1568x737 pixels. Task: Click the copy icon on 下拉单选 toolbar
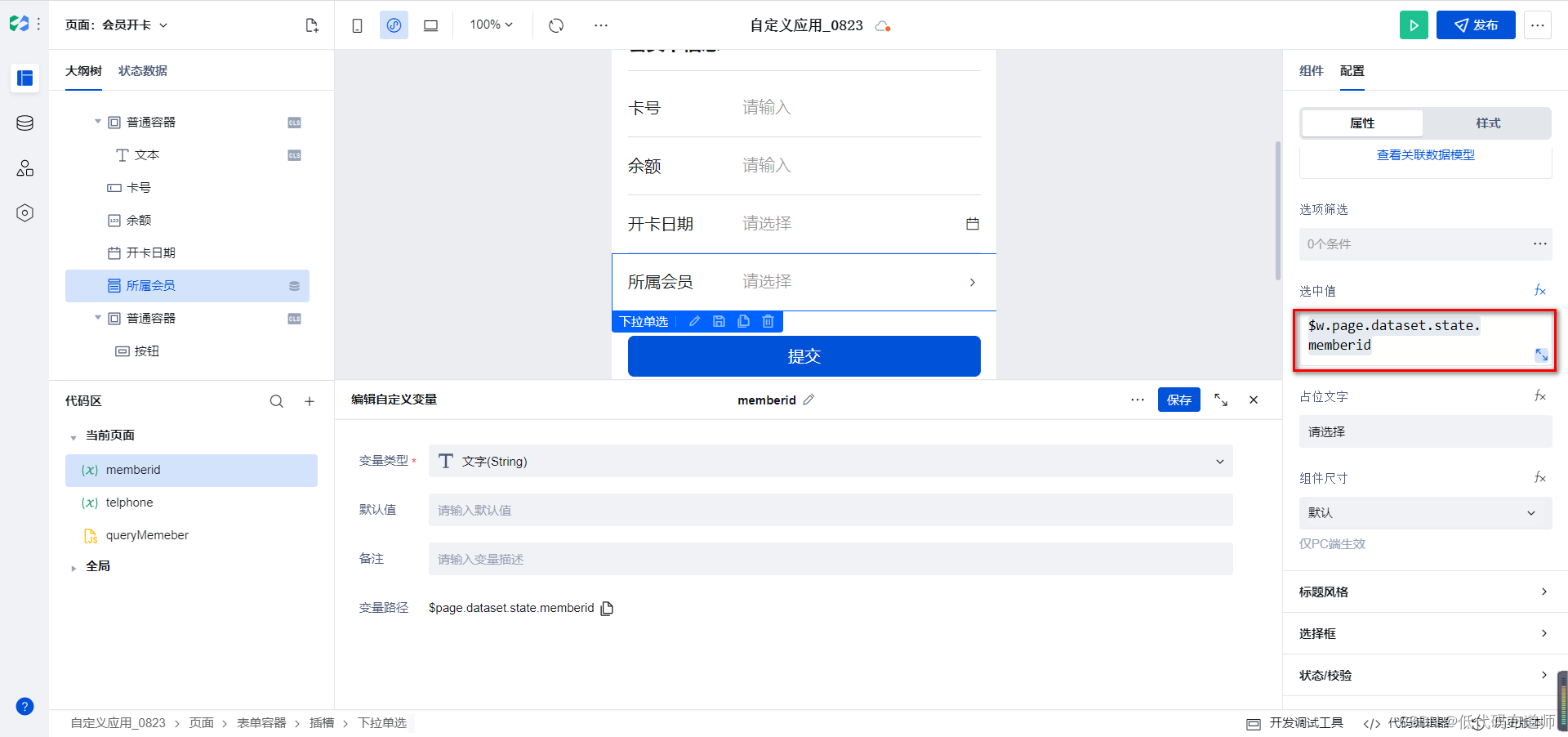(743, 322)
